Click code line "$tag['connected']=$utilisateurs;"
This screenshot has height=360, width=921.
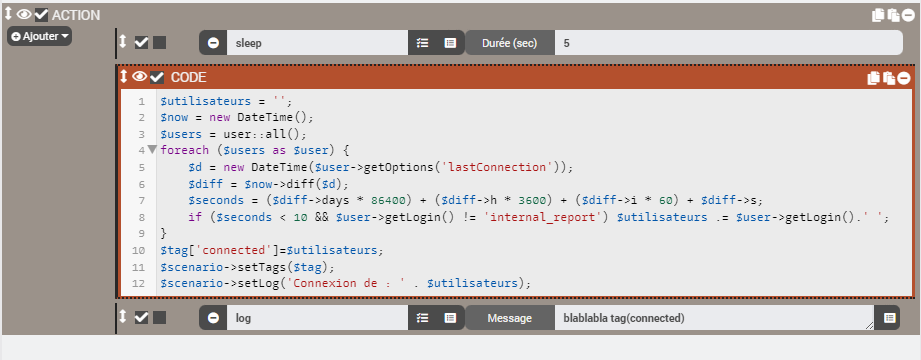click(x=271, y=250)
